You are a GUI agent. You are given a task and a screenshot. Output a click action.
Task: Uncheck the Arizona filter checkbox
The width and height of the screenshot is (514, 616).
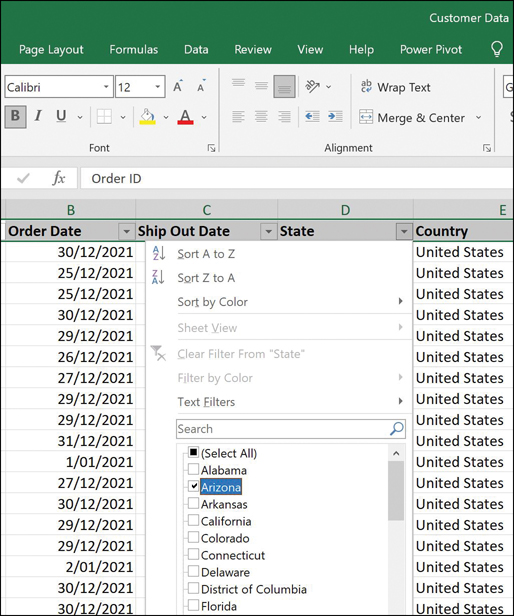click(x=193, y=486)
